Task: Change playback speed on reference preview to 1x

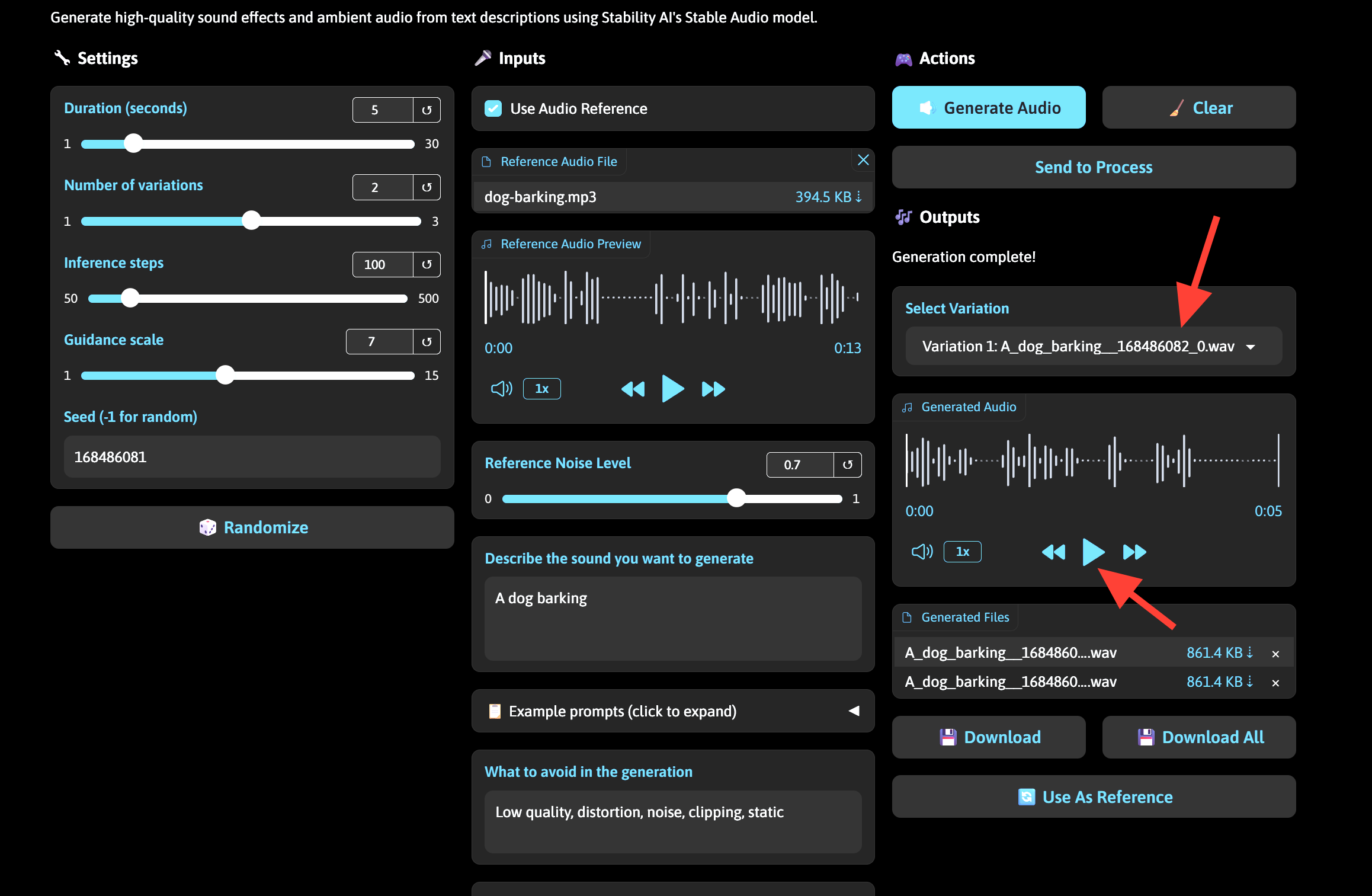Action: tap(541, 388)
